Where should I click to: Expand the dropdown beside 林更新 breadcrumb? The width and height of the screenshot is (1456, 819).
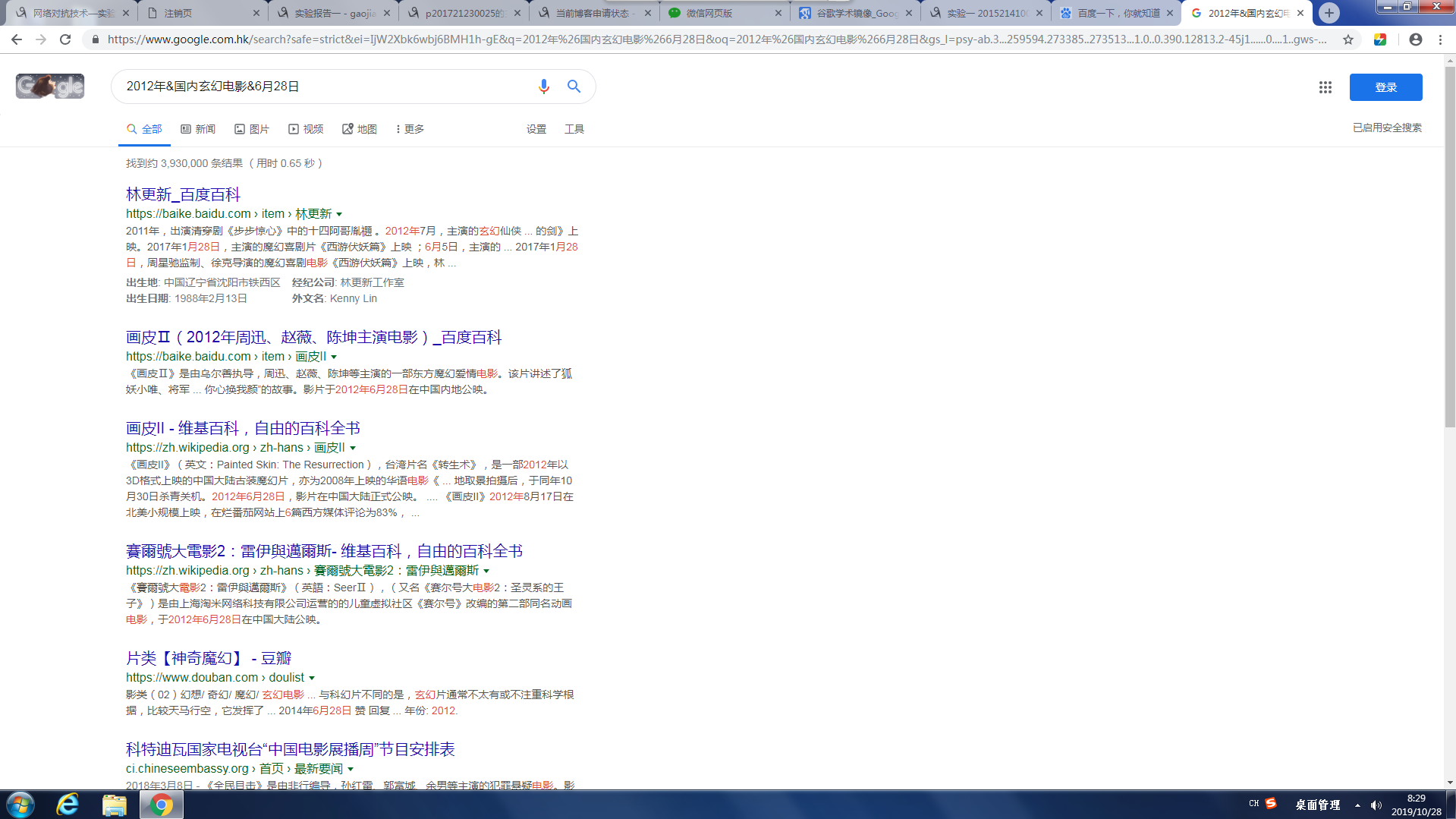tap(339, 214)
